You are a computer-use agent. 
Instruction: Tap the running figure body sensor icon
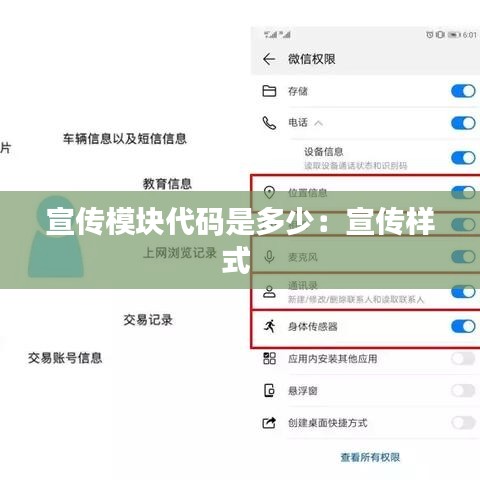[269, 326]
